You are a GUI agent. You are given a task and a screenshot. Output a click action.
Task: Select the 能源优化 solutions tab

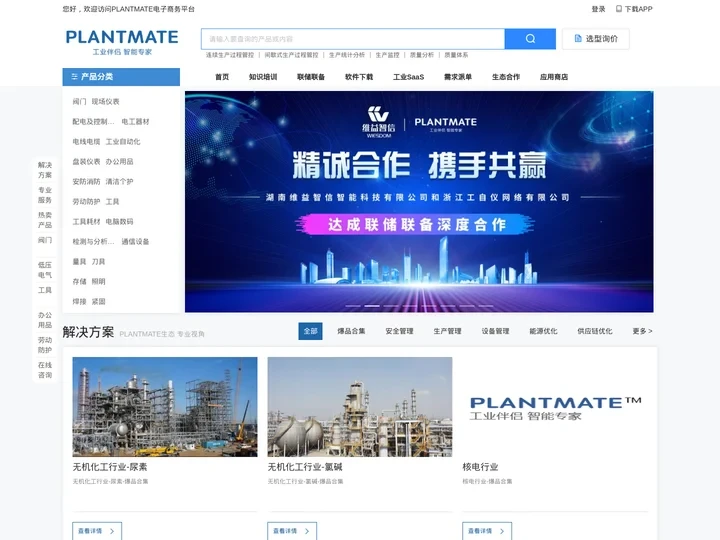coord(543,331)
